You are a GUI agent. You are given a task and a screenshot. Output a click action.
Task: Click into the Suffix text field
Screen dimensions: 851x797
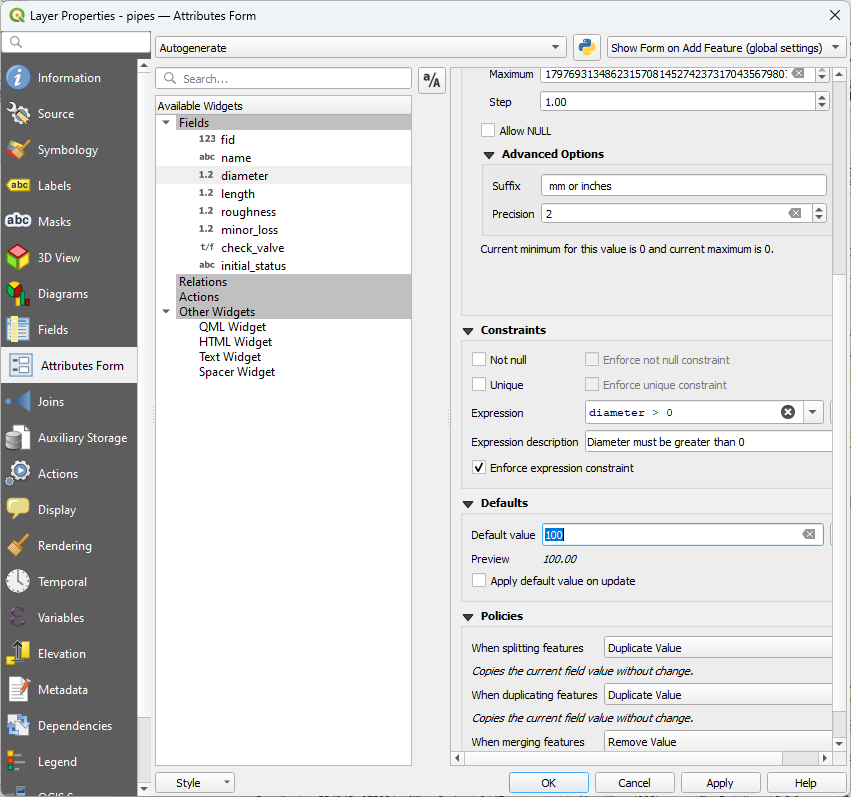click(x=683, y=186)
